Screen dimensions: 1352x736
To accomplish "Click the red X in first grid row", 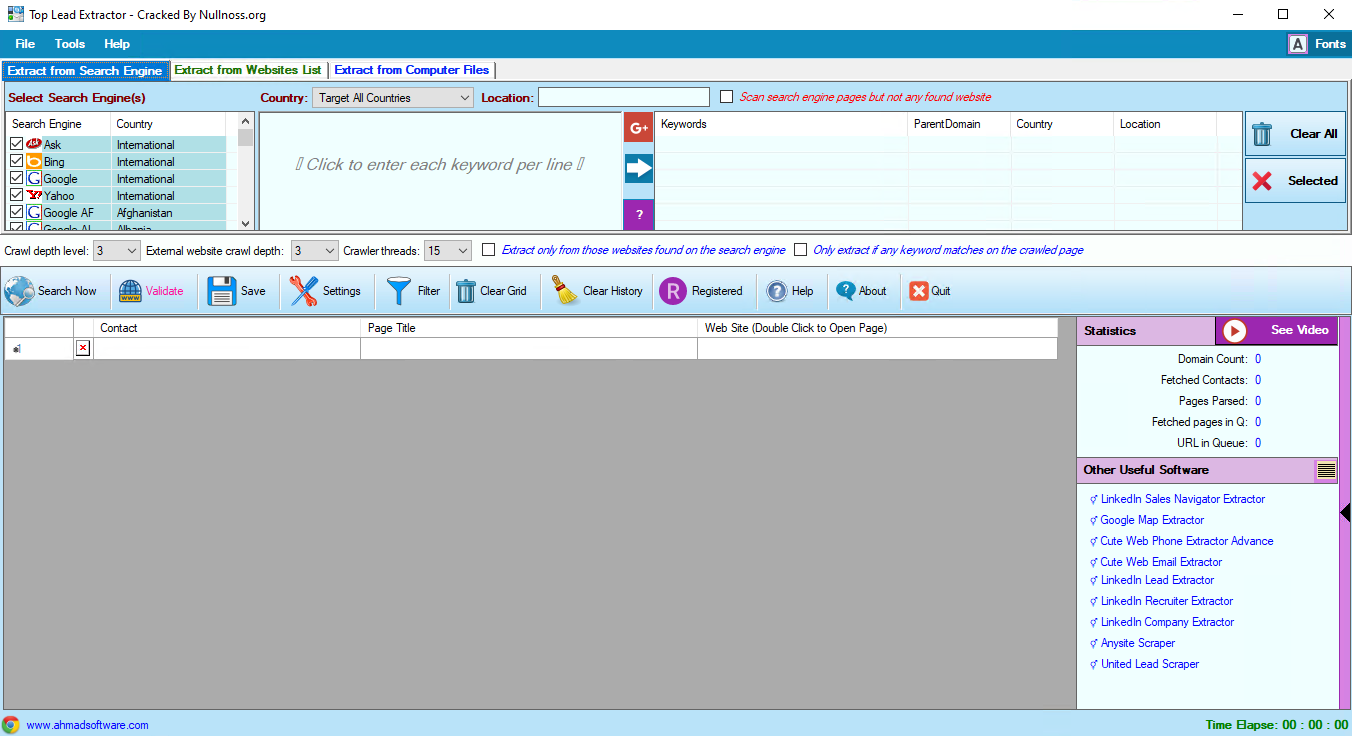I will [x=83, y=348].
